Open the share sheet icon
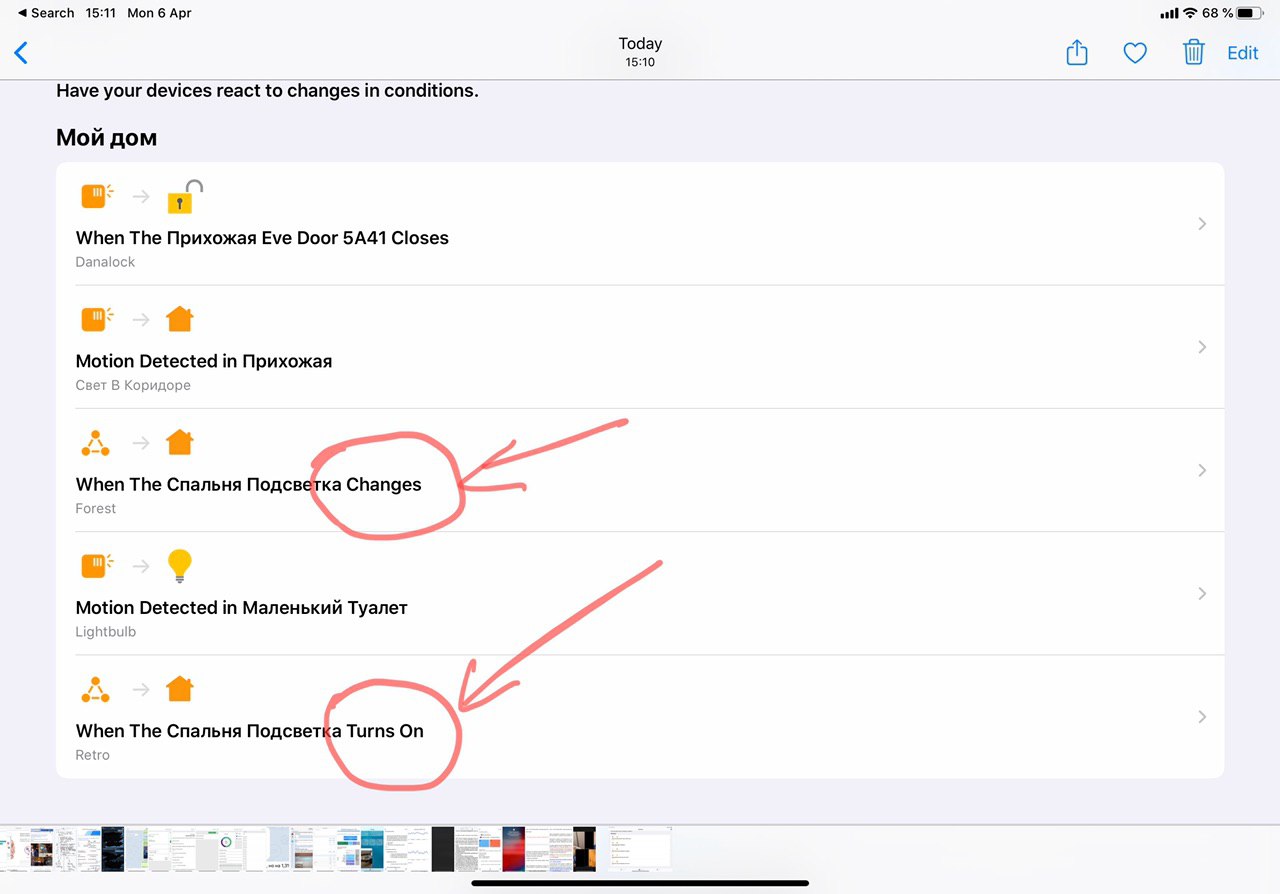 click(1076, 53)
